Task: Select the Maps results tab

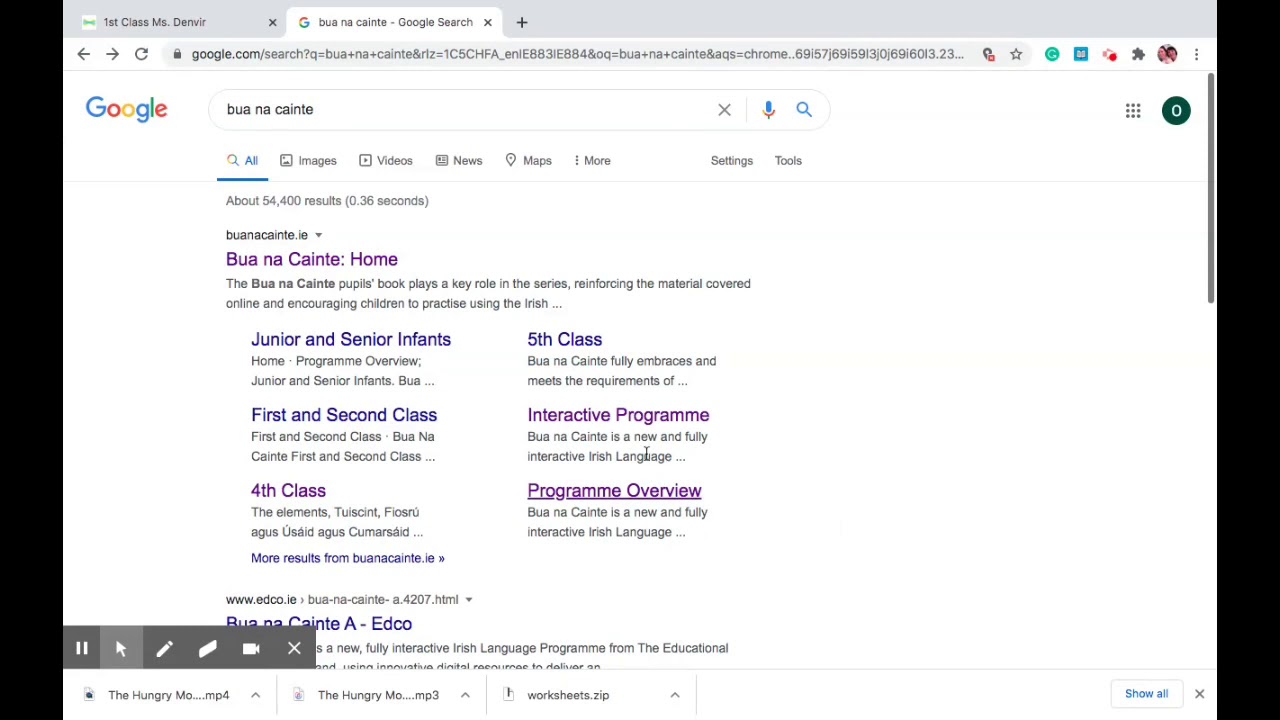Action: (528, 160)
